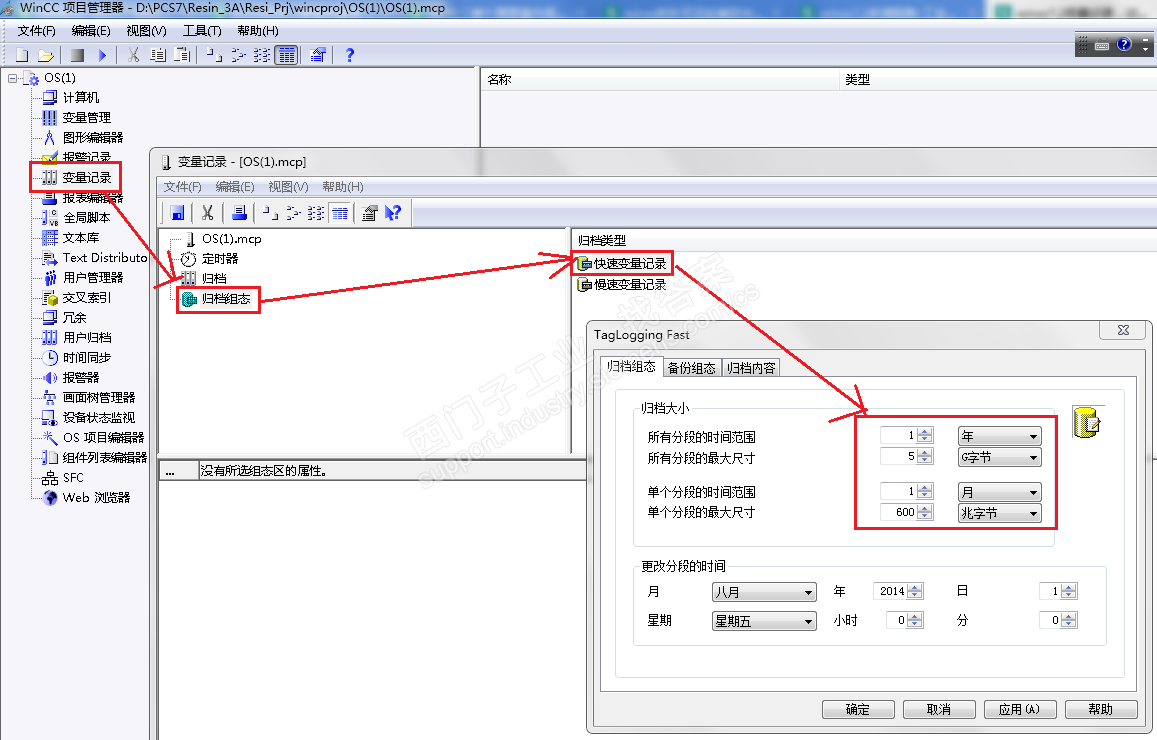Select 时间同步 tree item
The width and height of the screenshot is (1157, 740).
(86, 357)
